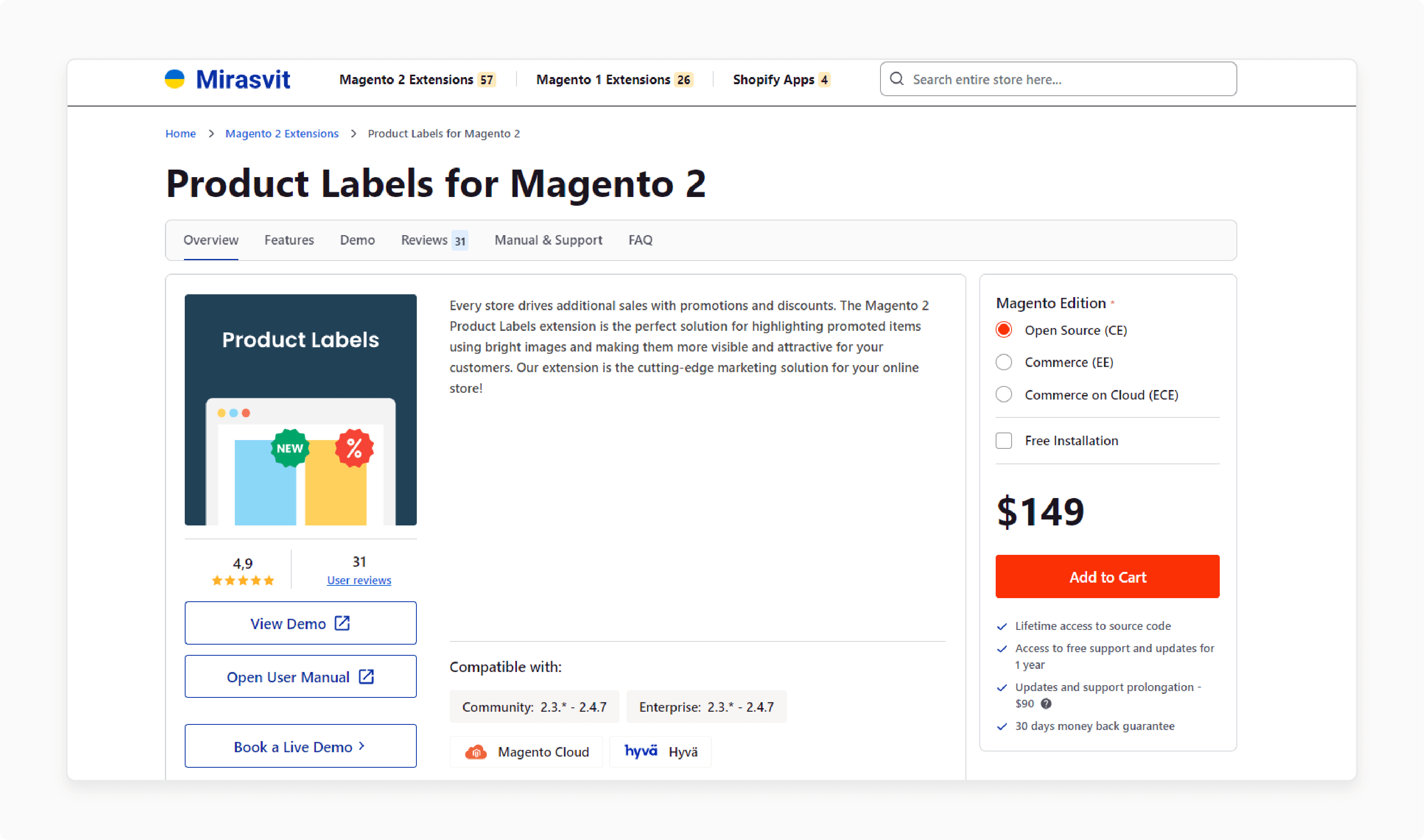Open the Shopify Apps menu
Image resolution: width=1424 pixels, height=840 pixels.
(x=782, y=80)
